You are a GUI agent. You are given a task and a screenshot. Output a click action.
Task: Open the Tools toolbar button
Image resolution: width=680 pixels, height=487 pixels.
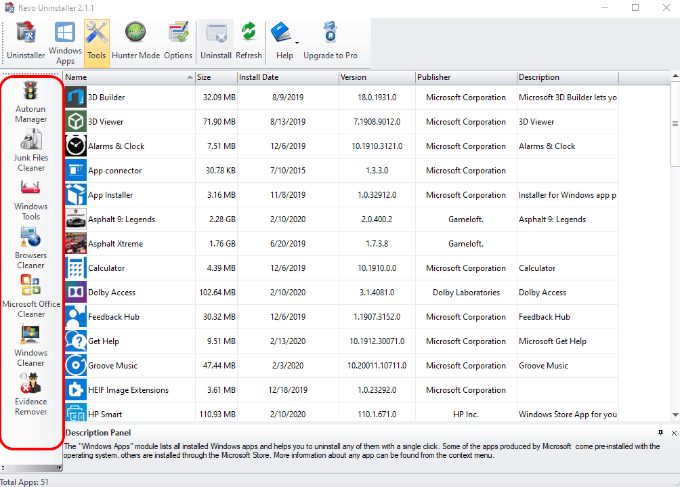tap(97, 42)
